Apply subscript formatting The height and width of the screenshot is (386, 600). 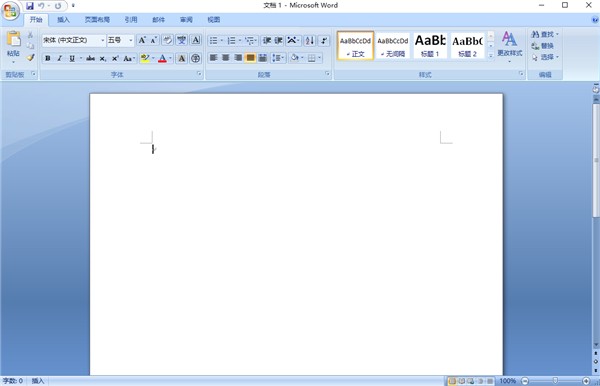pyautogui.click(x=103, y=58)
